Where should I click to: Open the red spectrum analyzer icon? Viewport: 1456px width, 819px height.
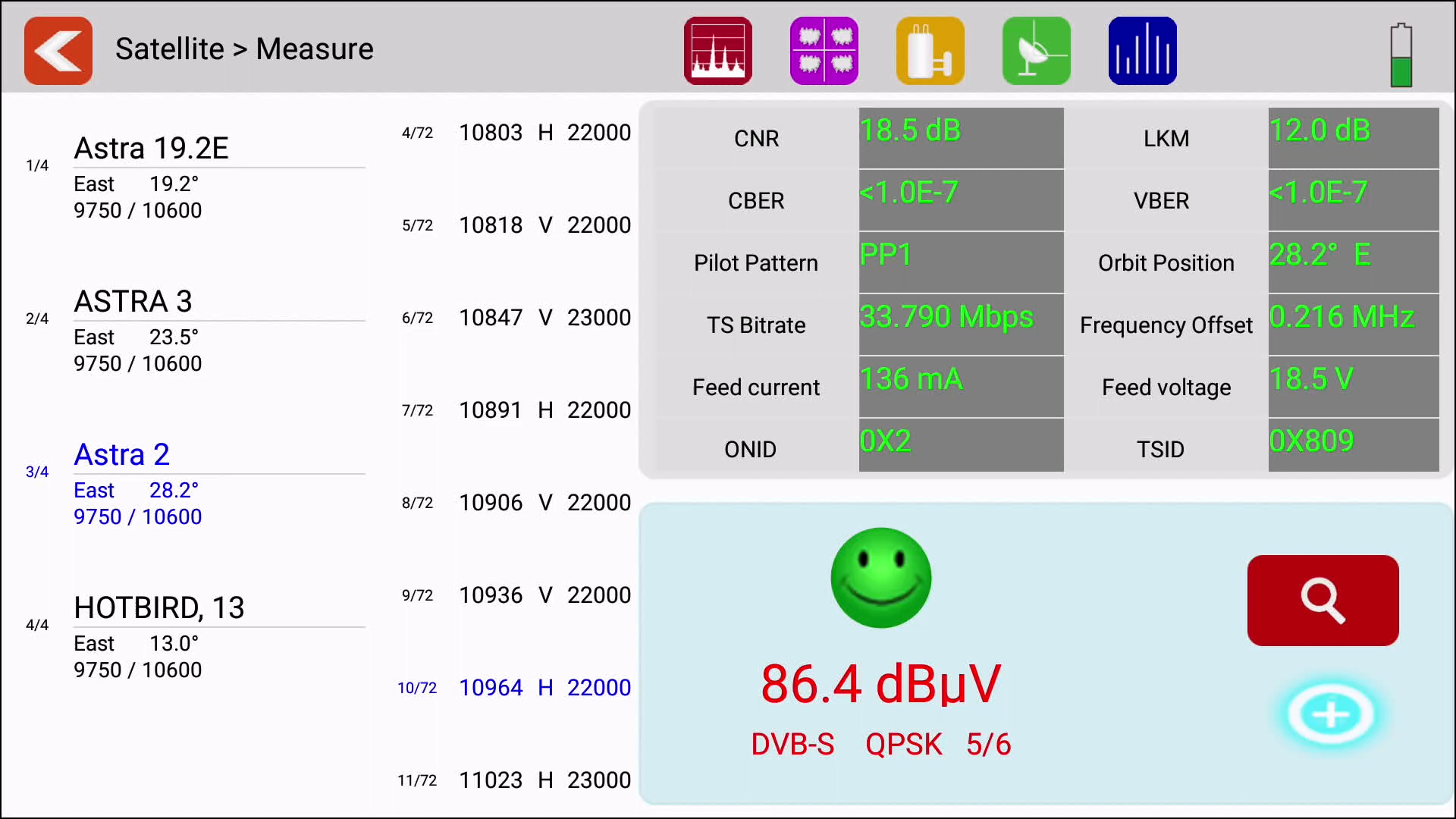tap(717, 50)
